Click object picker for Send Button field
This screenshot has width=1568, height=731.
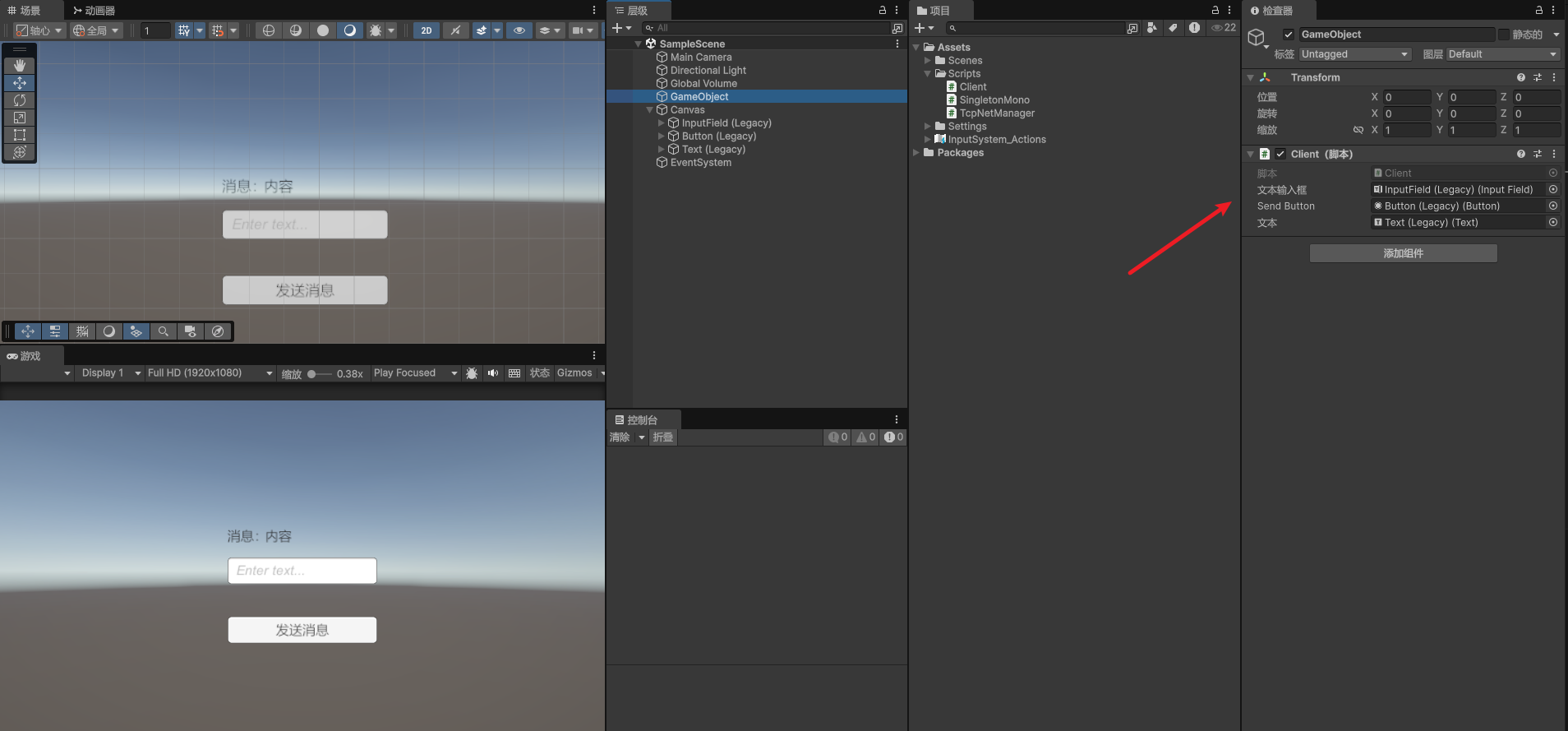click(1553, 206)
